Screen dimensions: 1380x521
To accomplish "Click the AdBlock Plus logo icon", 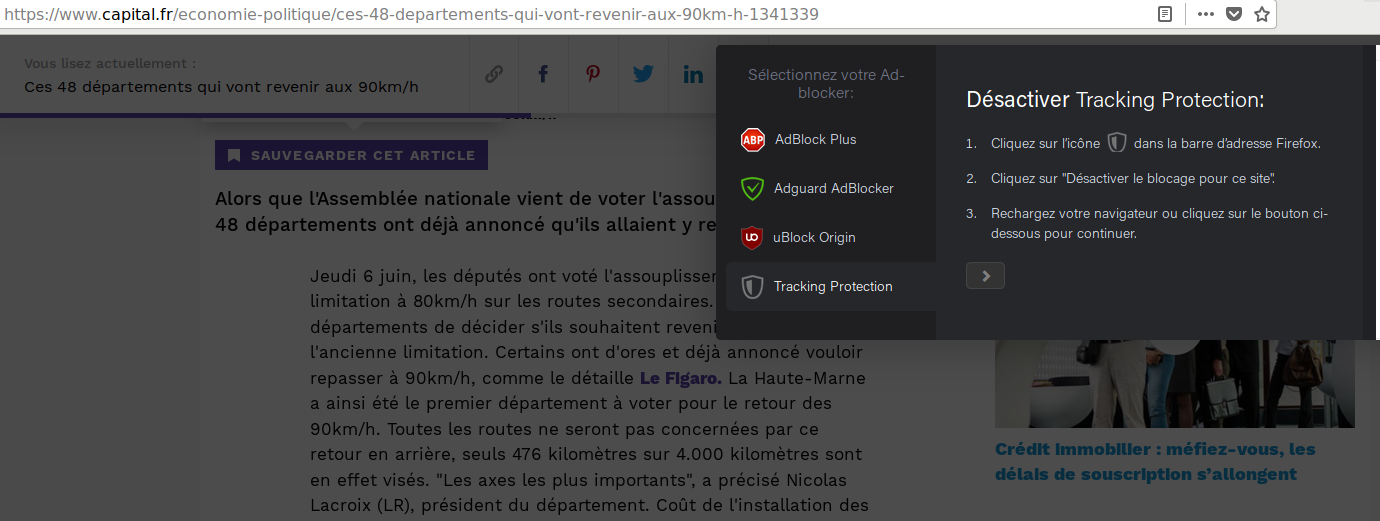I will [x=752, y=140].
